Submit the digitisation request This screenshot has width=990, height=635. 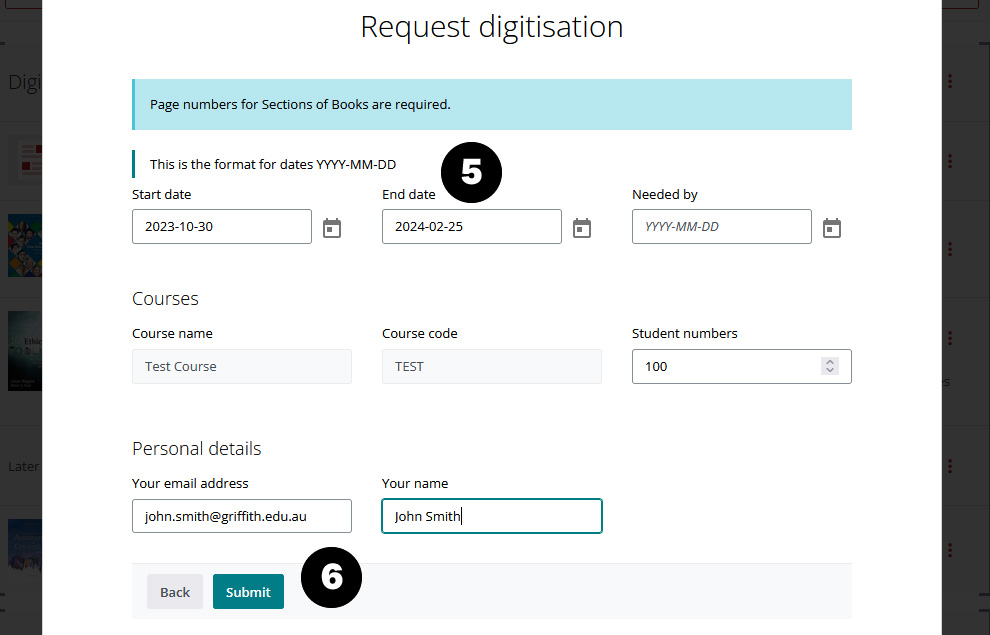pyautogui.click(x=248, y=592)
